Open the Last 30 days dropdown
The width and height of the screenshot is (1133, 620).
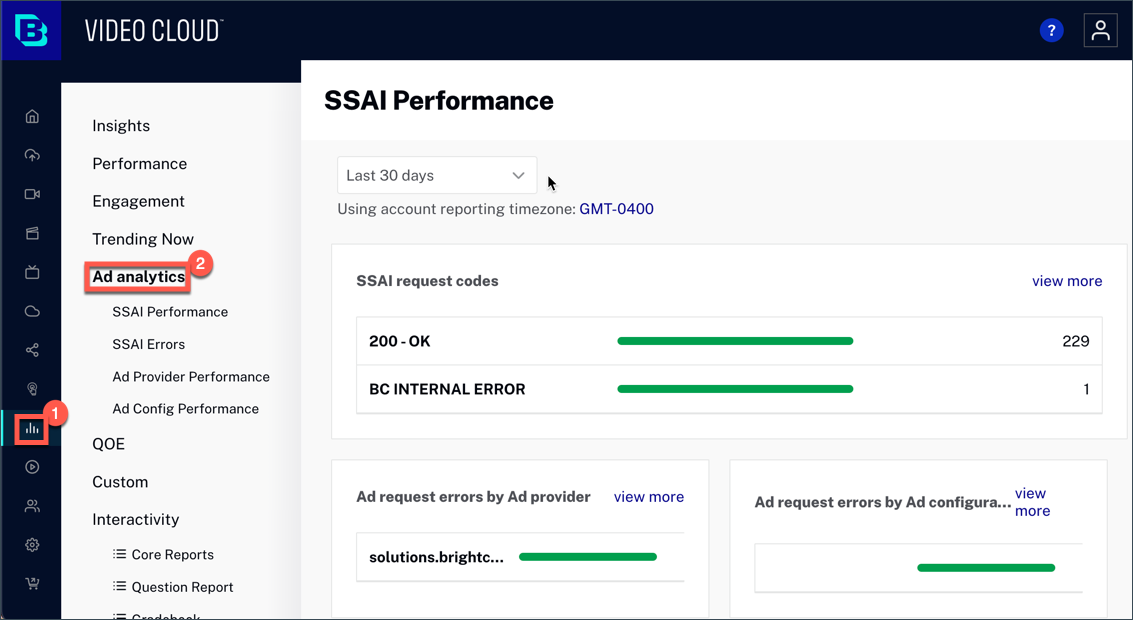pos(437,175)
